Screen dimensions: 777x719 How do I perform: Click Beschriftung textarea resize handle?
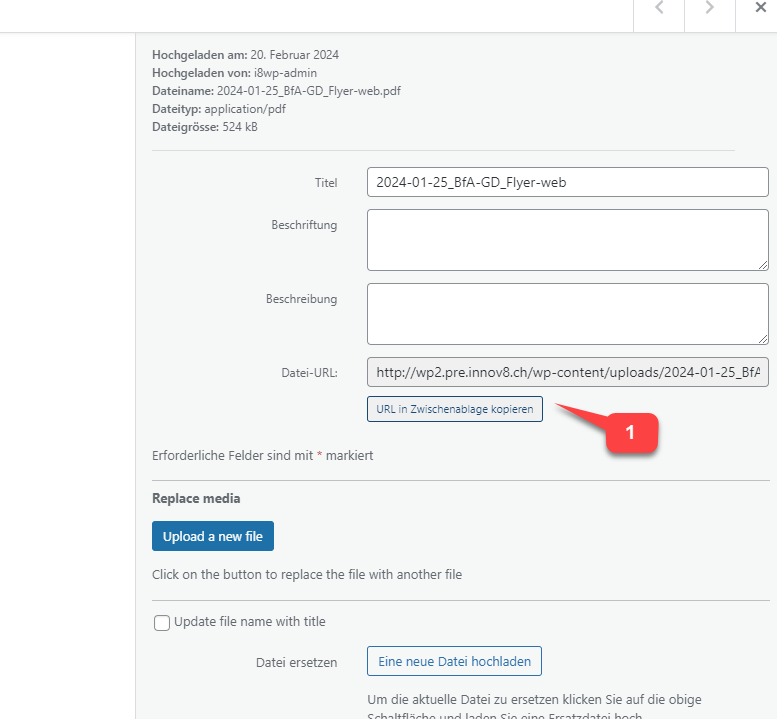point(763,266)
